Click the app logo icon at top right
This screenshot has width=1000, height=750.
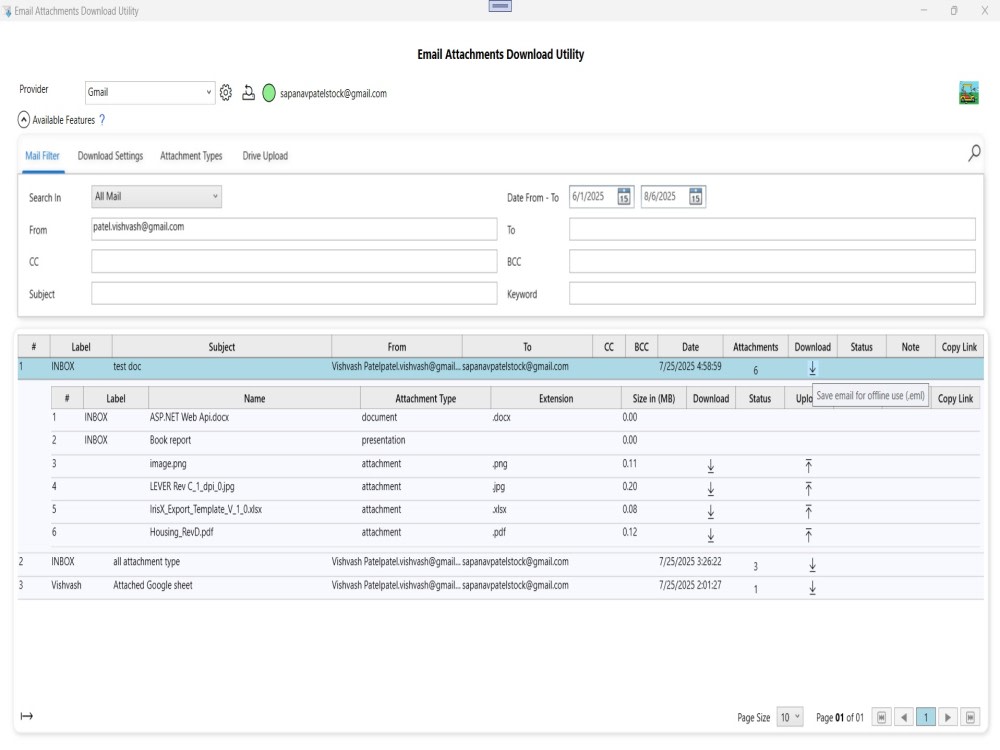[x=969, y=93]
